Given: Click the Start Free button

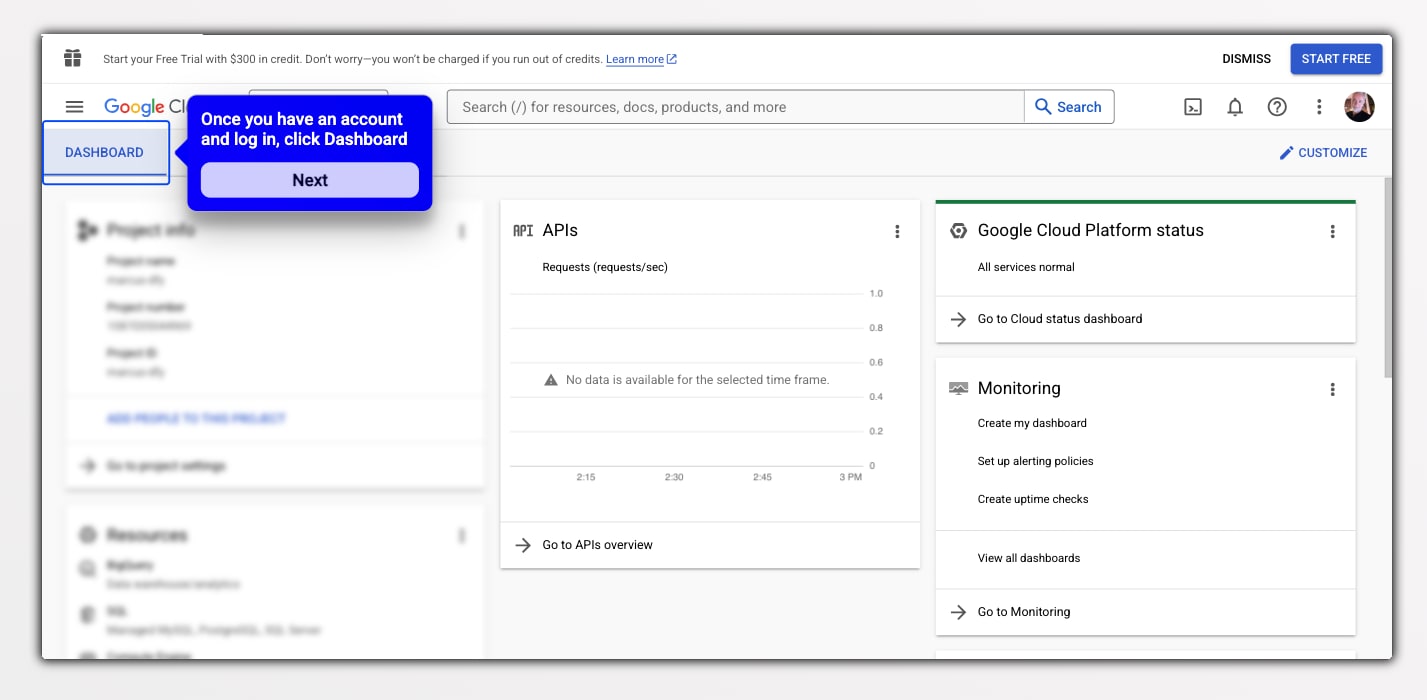Looking at the screenshot, I should pyautogui.click(x=1336, y=59).
